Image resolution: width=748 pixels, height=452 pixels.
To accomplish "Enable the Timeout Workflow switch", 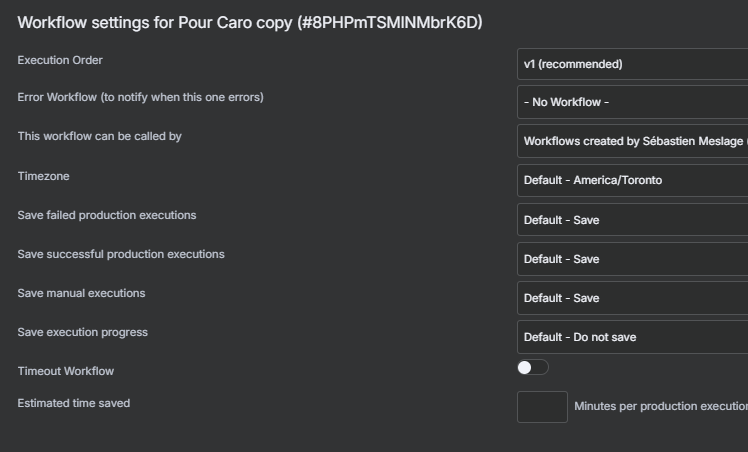I will pyautogui.click(x=533, y=367).
